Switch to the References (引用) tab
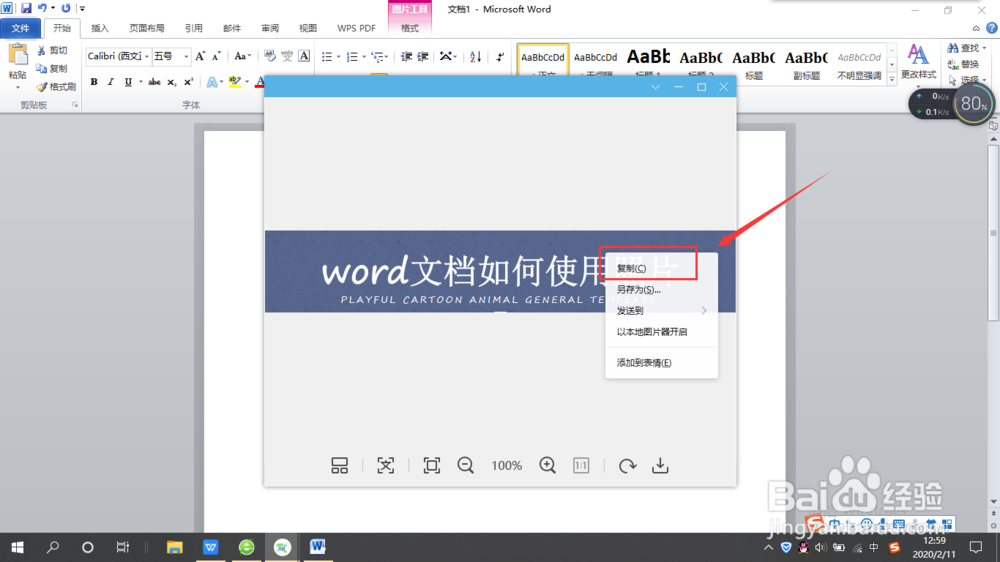 coord(193,28)
